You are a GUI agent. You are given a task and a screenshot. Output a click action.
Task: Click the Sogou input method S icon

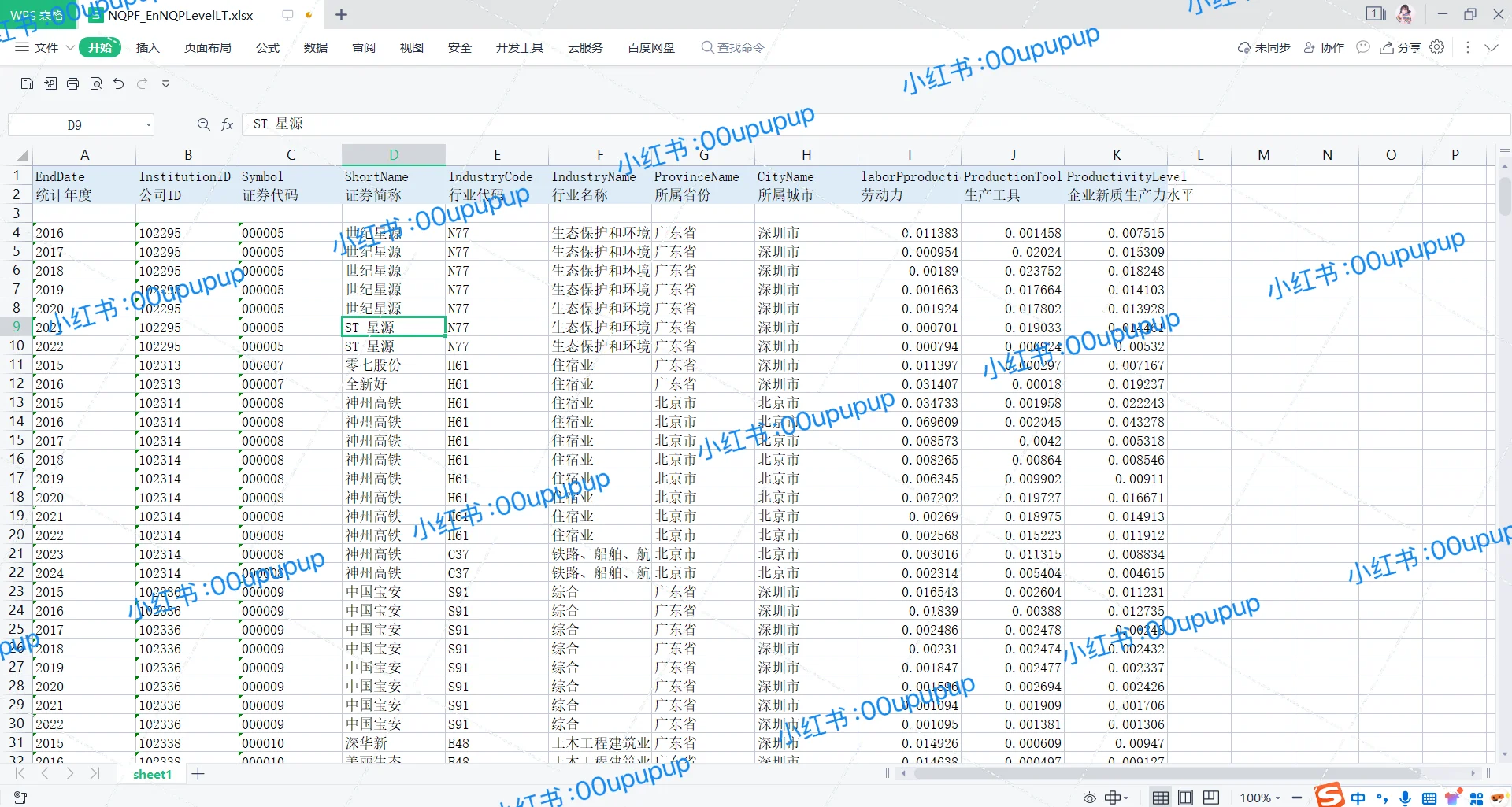tap(1329, 795)
